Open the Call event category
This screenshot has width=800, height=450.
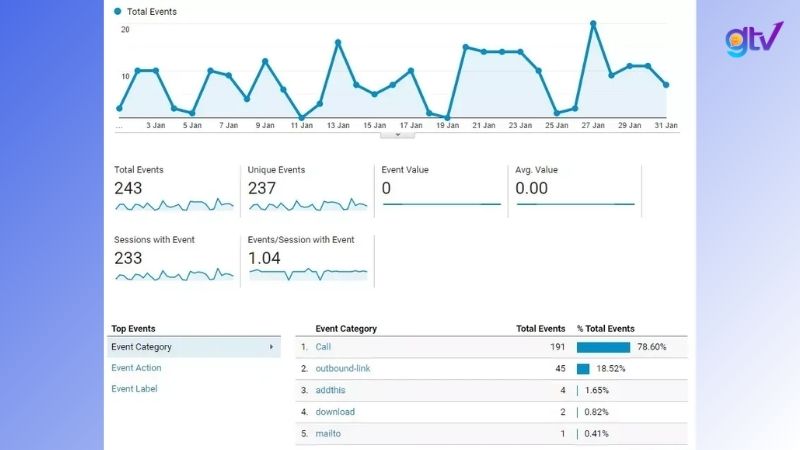point(323,347)
